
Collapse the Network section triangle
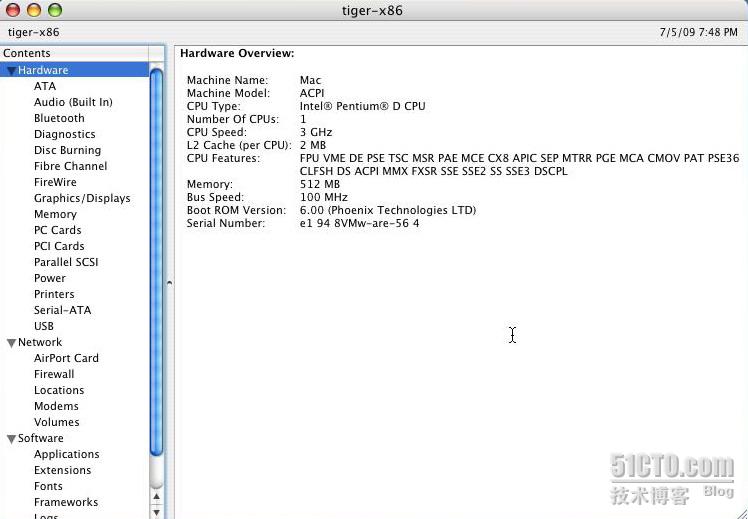coord(11,343)
